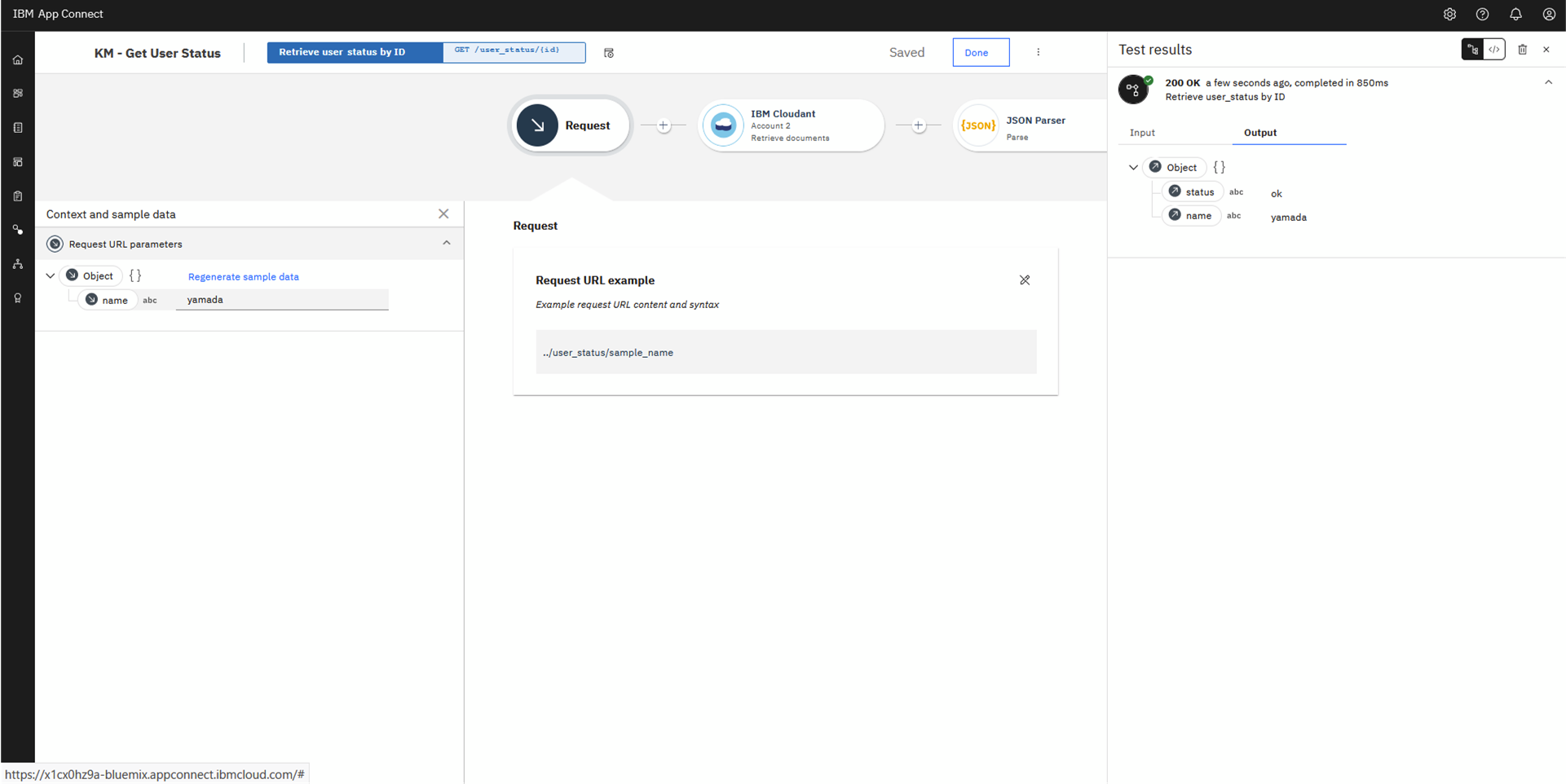Screen dimensions: 1566x784
Task: Click the Saved status text
Action: (907, 52)
